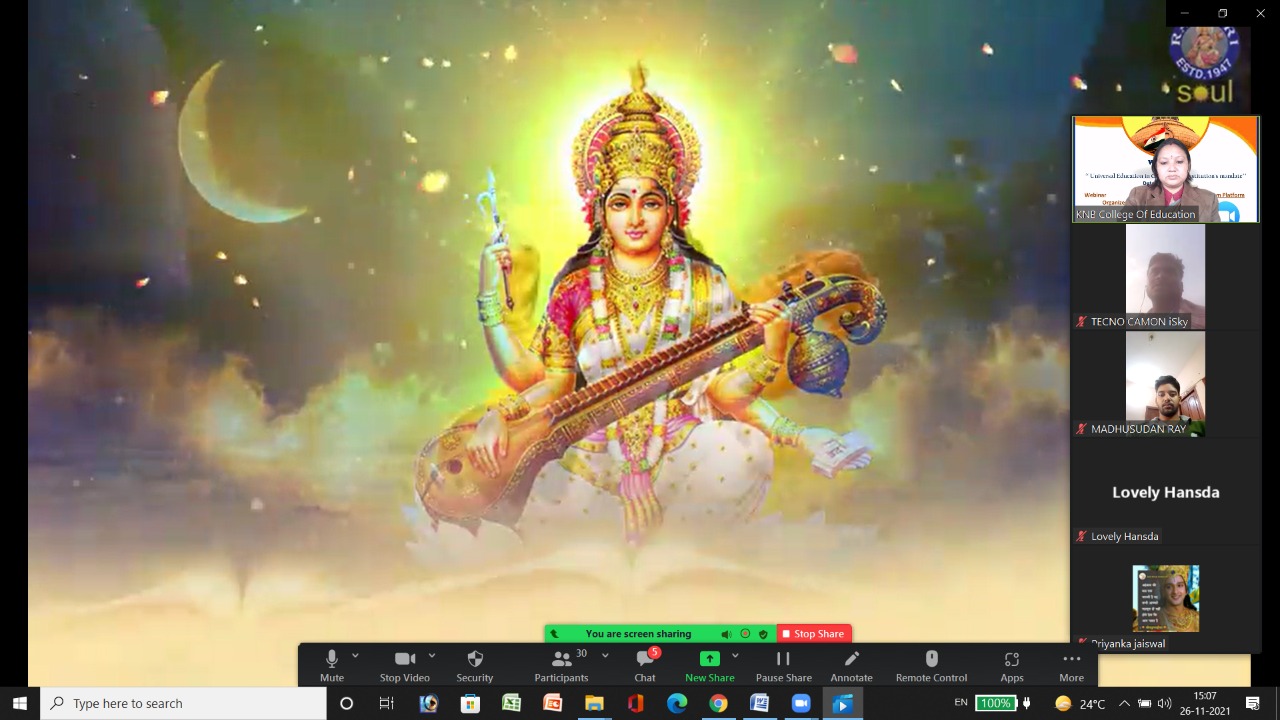Start a New Share
This screenshot has height=720, width=1280.
(x=710, y=665)
